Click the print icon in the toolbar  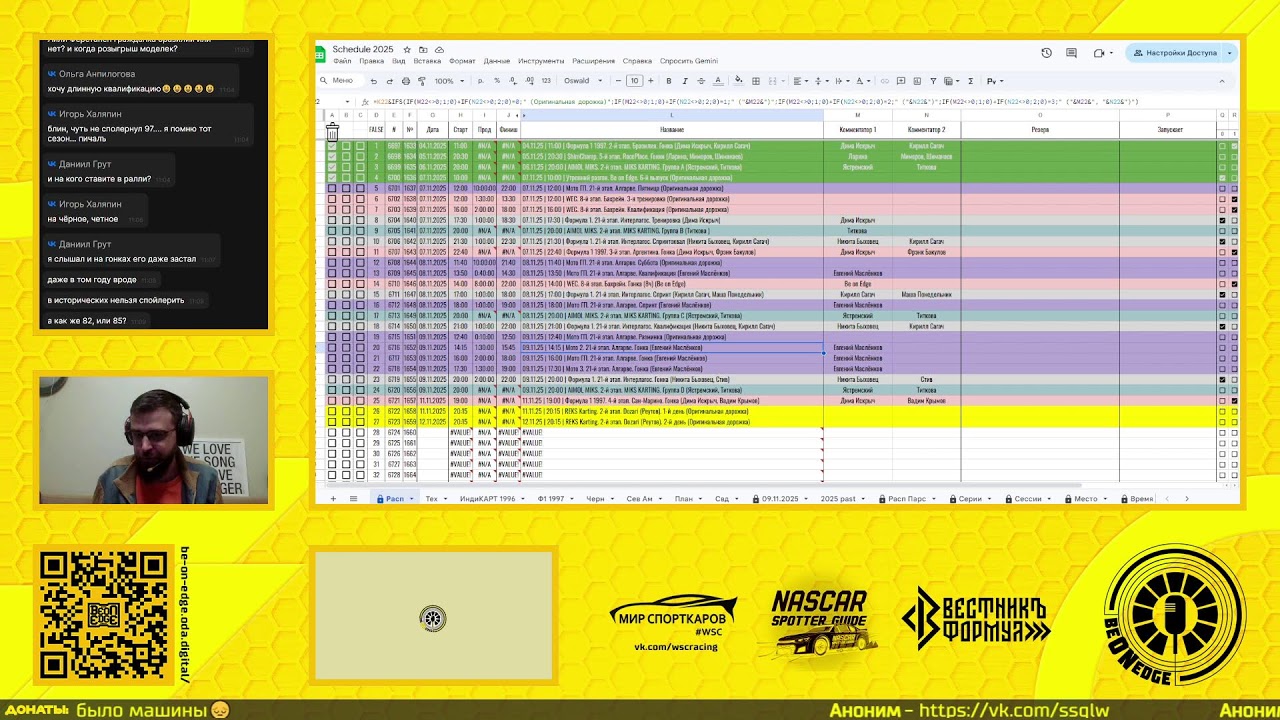click(x=405, y=81)
